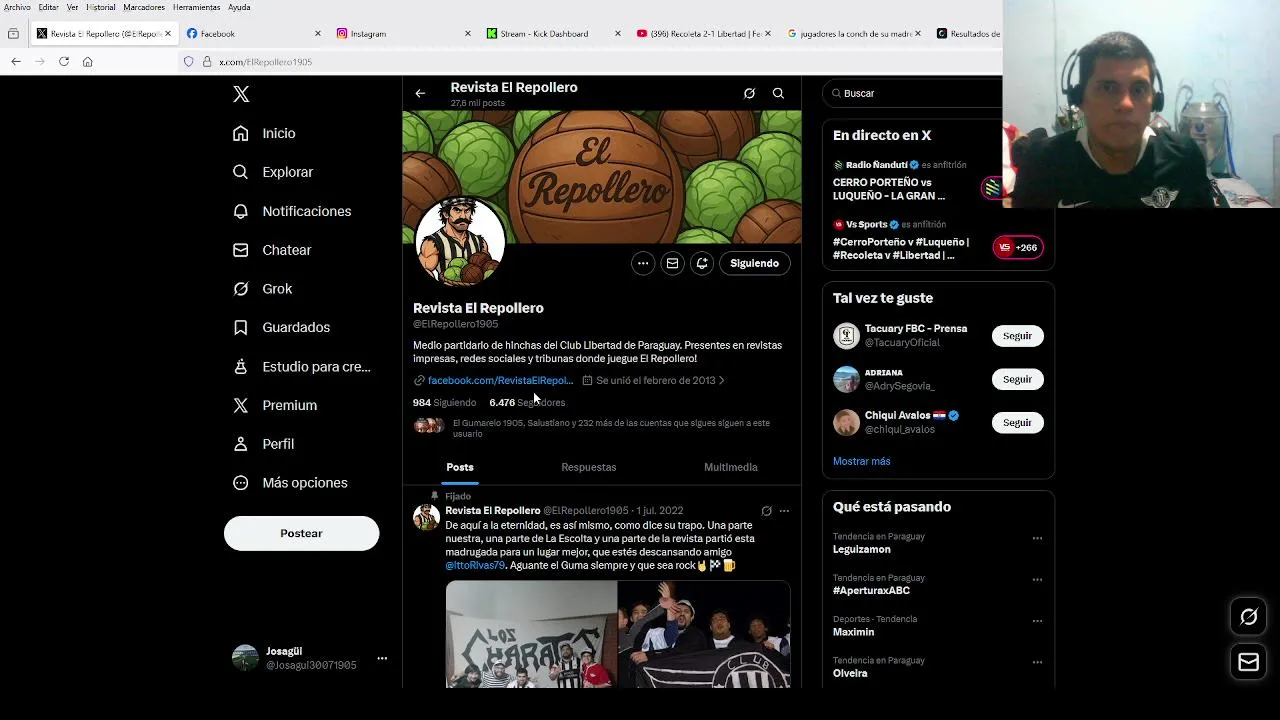Go back in browser
This screenshot has width=1280, height=720.
(16, 61)
